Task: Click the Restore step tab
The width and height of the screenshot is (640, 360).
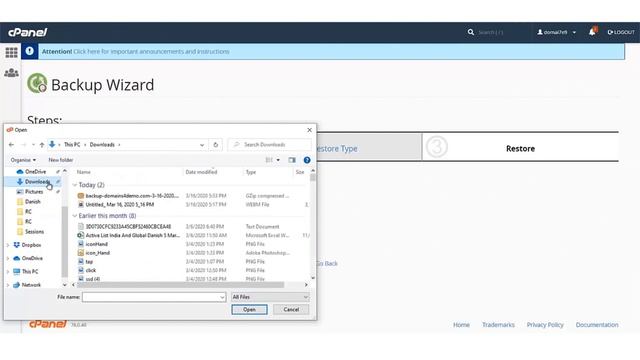Action: 520,147
